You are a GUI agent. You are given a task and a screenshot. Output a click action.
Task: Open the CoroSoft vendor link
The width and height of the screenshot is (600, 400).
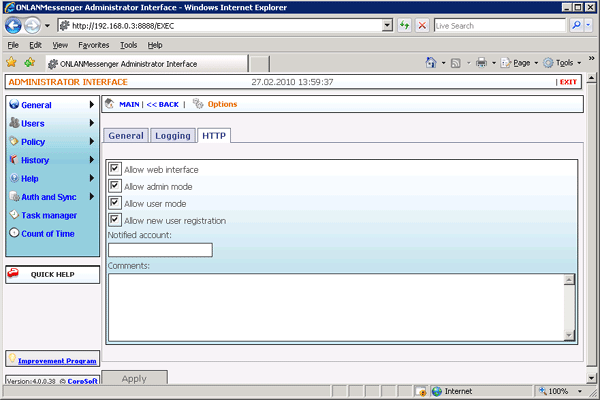[x=82, y=381]
